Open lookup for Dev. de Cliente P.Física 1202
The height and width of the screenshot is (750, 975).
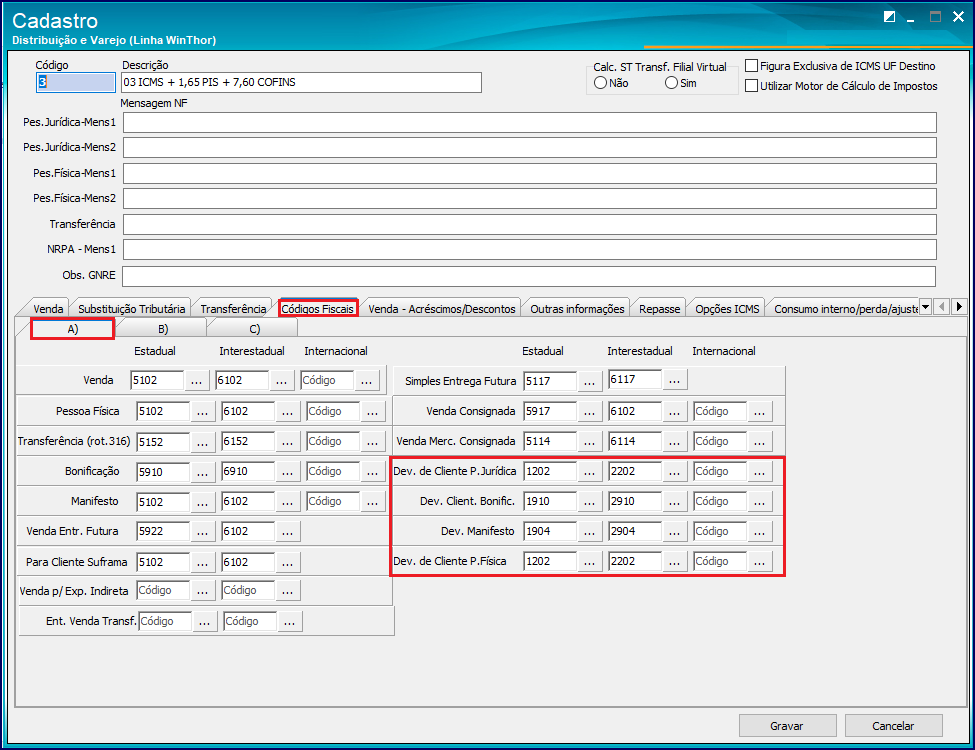(x=589, y=562)
